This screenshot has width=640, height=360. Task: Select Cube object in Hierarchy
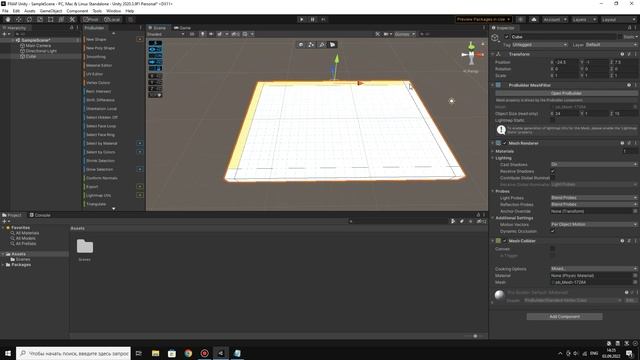tap(31, 56)
